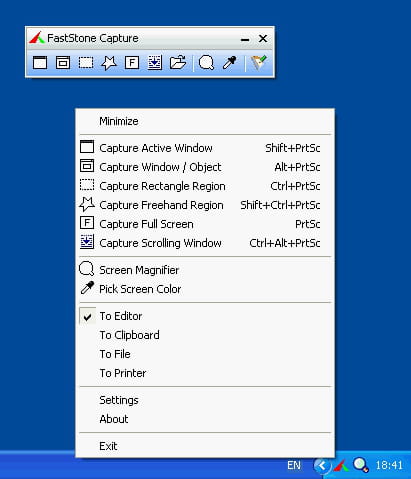411x479 pixels.
Task: Select Capture Freehand Region star icon
Action: pyautogui.click(x=109, y=63)
